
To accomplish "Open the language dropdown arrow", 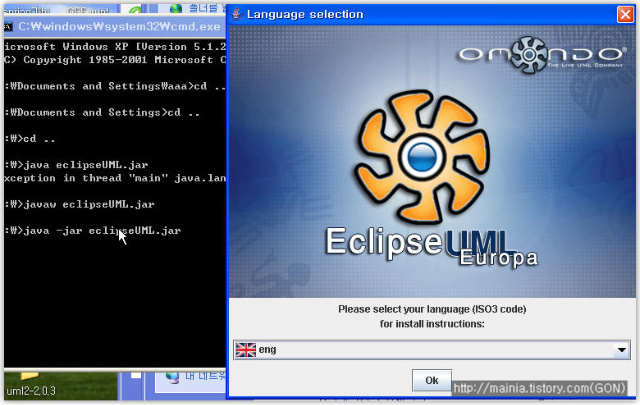I will [621, 350].
